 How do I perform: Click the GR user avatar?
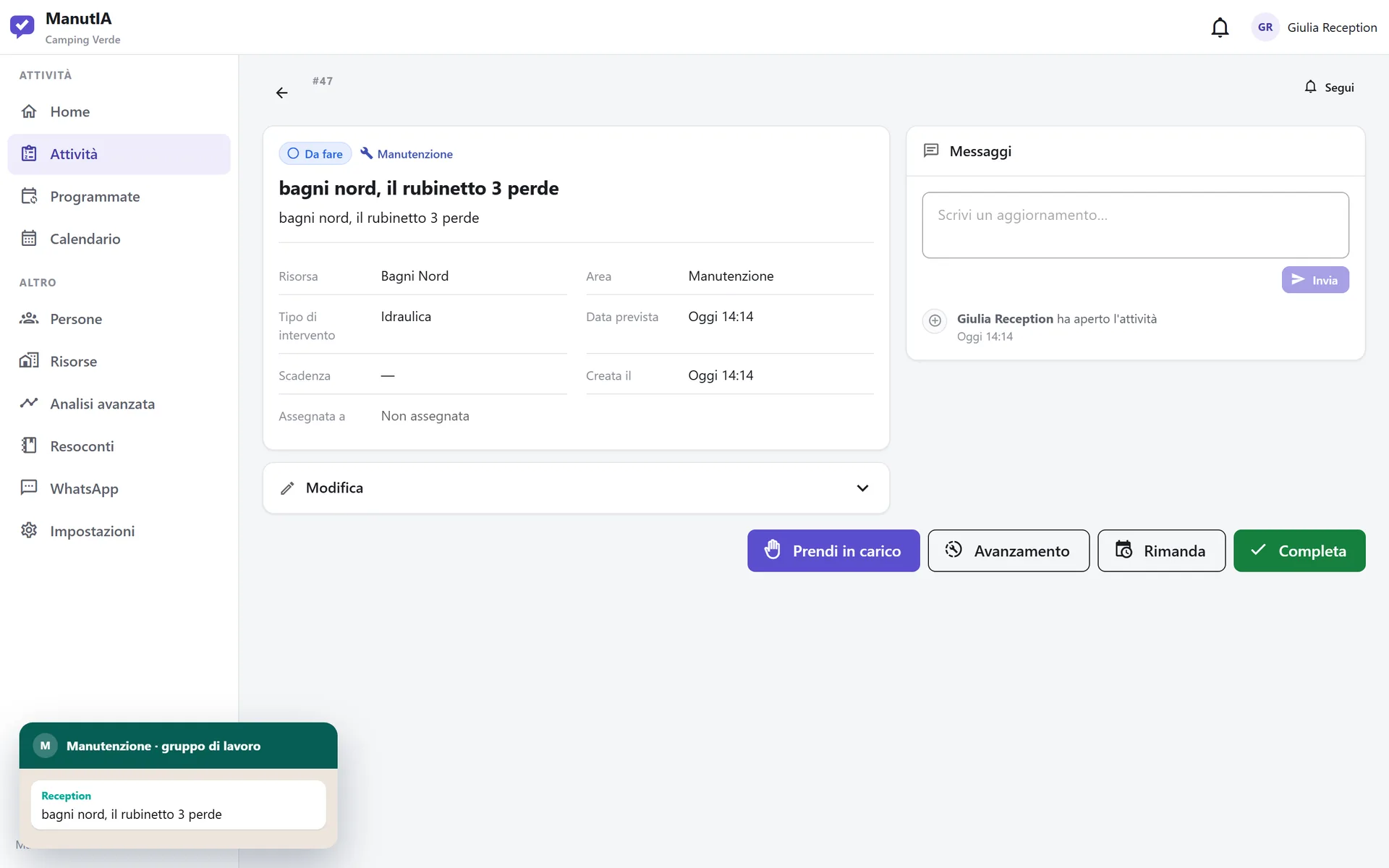pos(1265,27)
